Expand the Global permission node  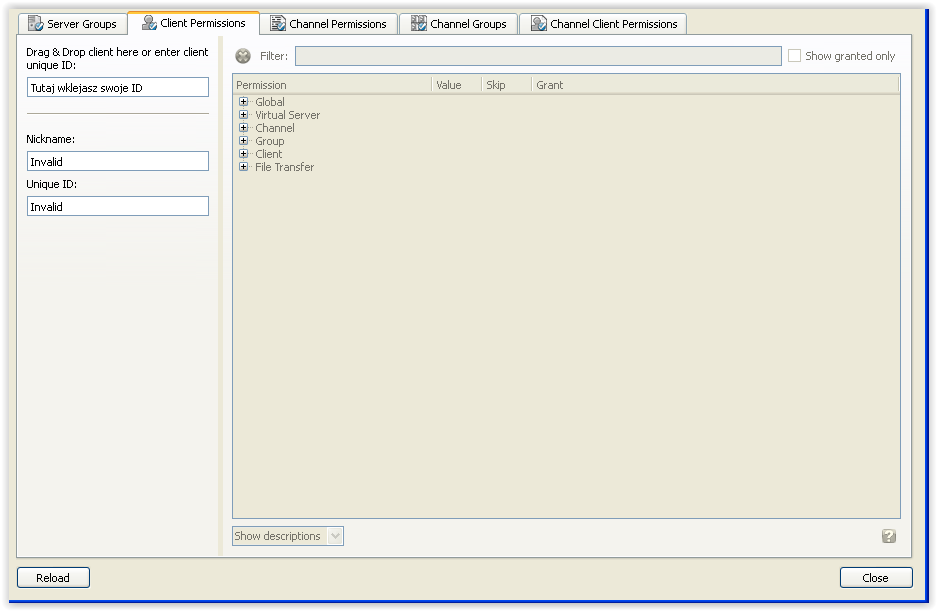pyautogui.click(x=243, y=102)
